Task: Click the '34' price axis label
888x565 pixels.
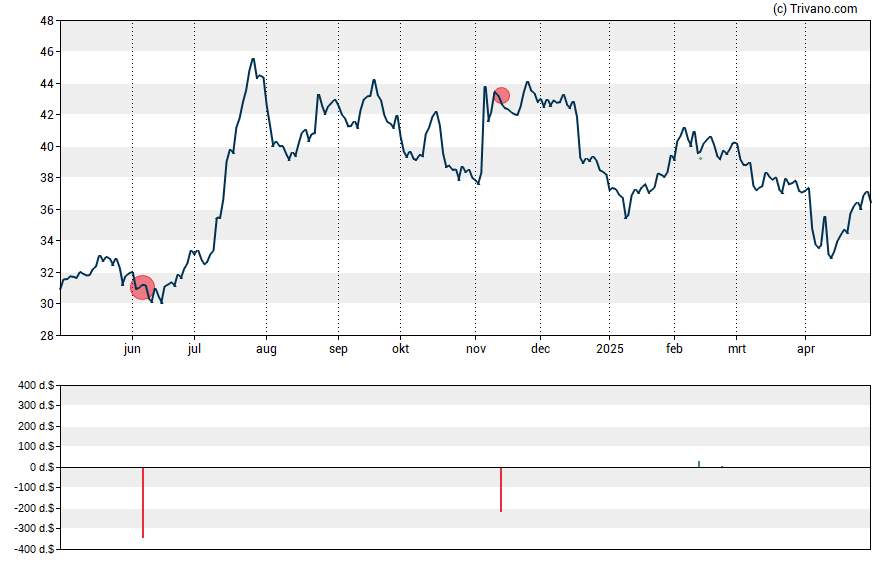Action: [x=47, y=241]
